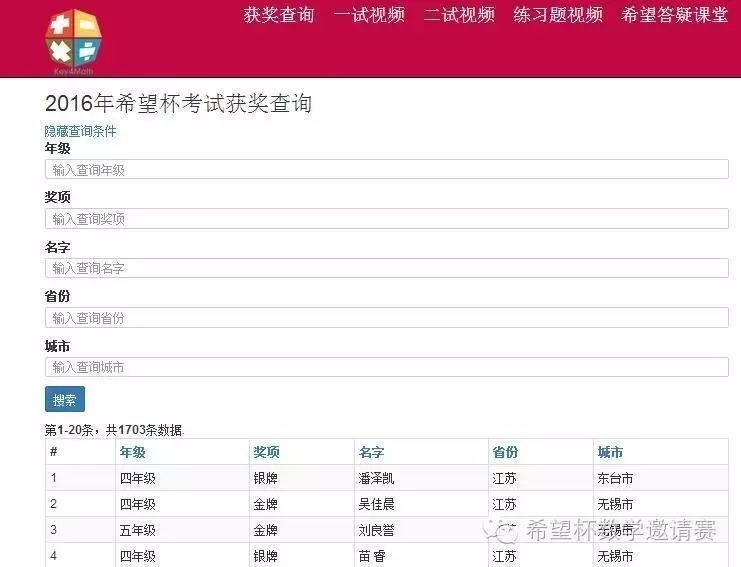Click 银牌 in row of 苗睿
741x567 pixels.
click(266, 556)
